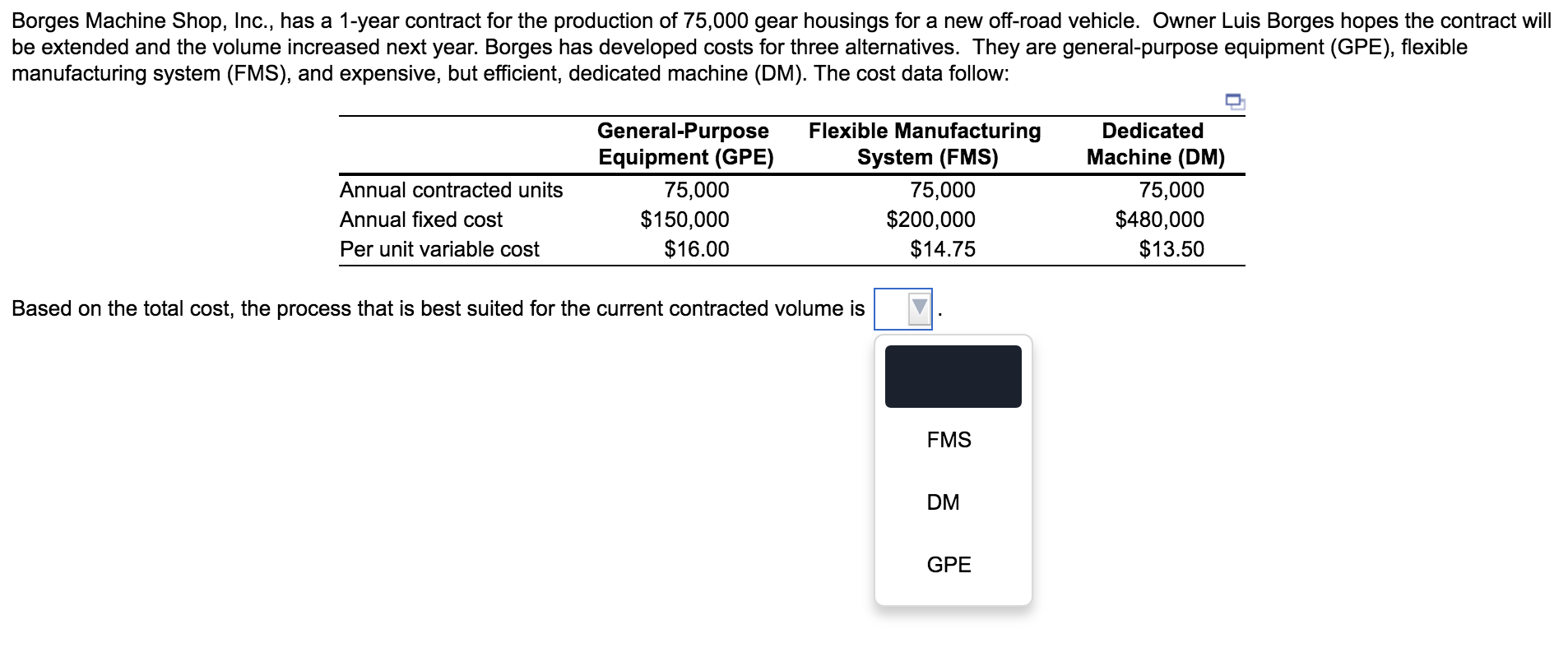
Task: Click the Annual contracted units row label
Action: pos(451,190)
